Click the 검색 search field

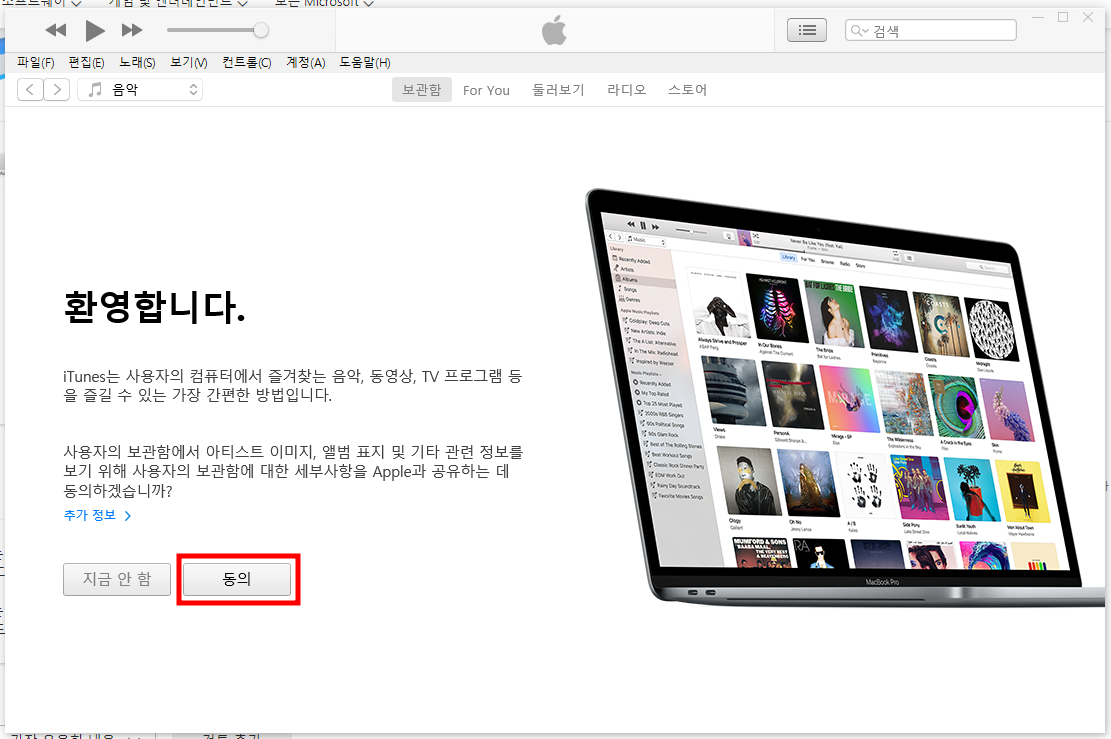[x=930, y=30]
